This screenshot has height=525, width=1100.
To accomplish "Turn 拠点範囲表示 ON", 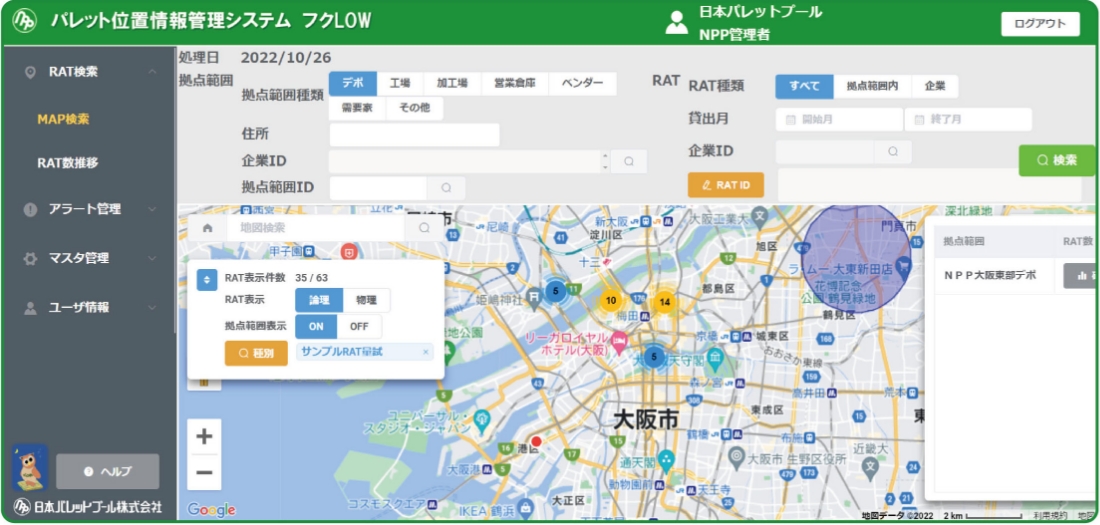I will click(x=316, y=327).
